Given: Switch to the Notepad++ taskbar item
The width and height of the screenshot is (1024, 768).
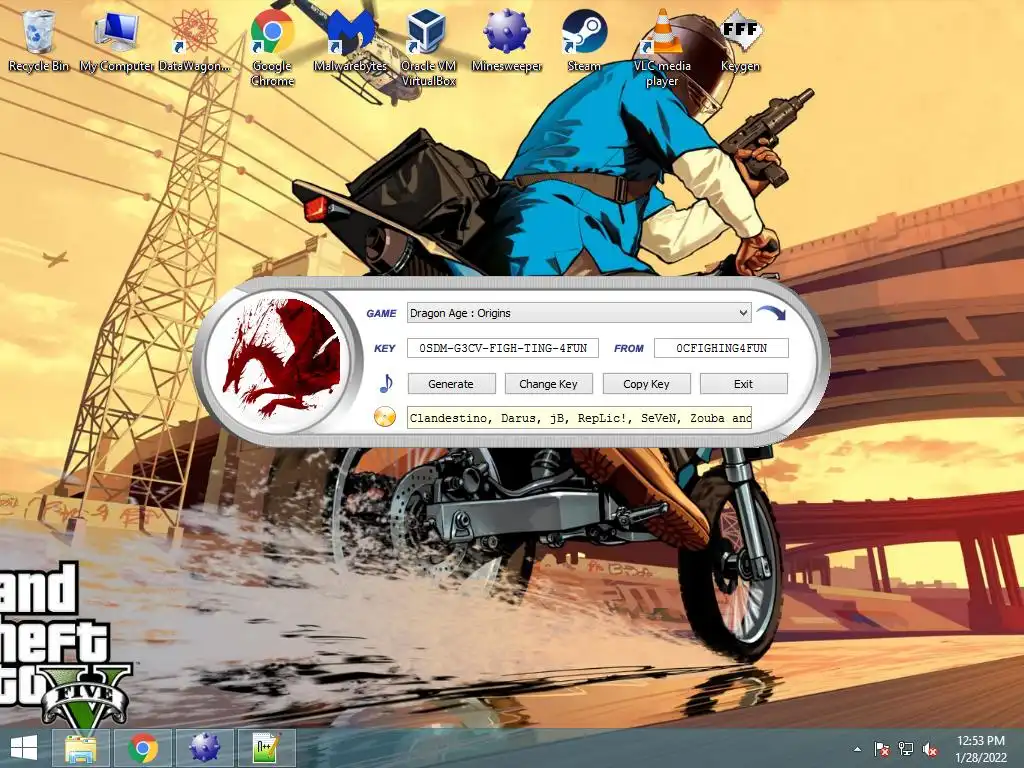Looking at the screenshot, I should click(x=266, y=748).
